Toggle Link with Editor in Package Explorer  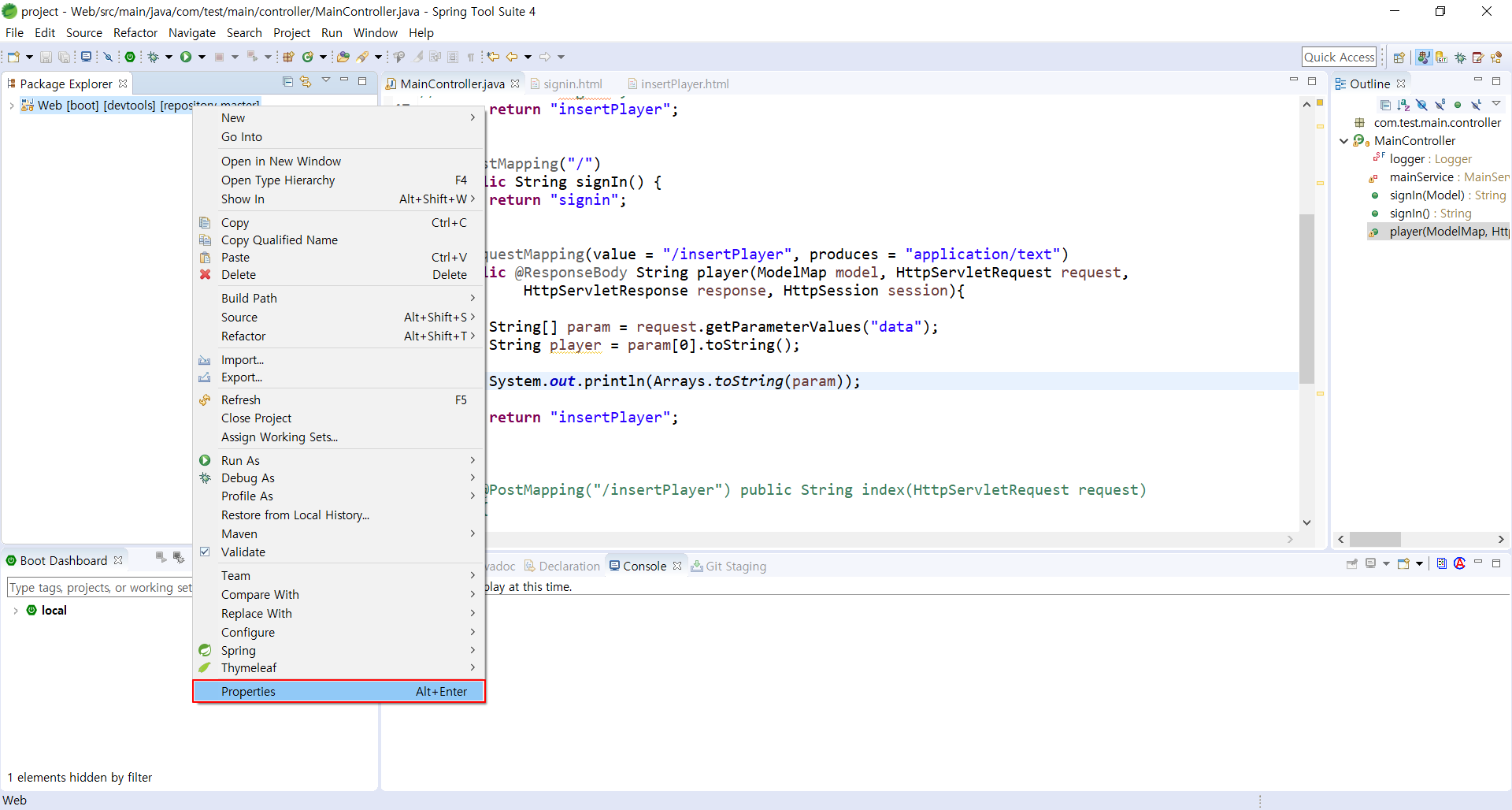[x=306, y=82]
